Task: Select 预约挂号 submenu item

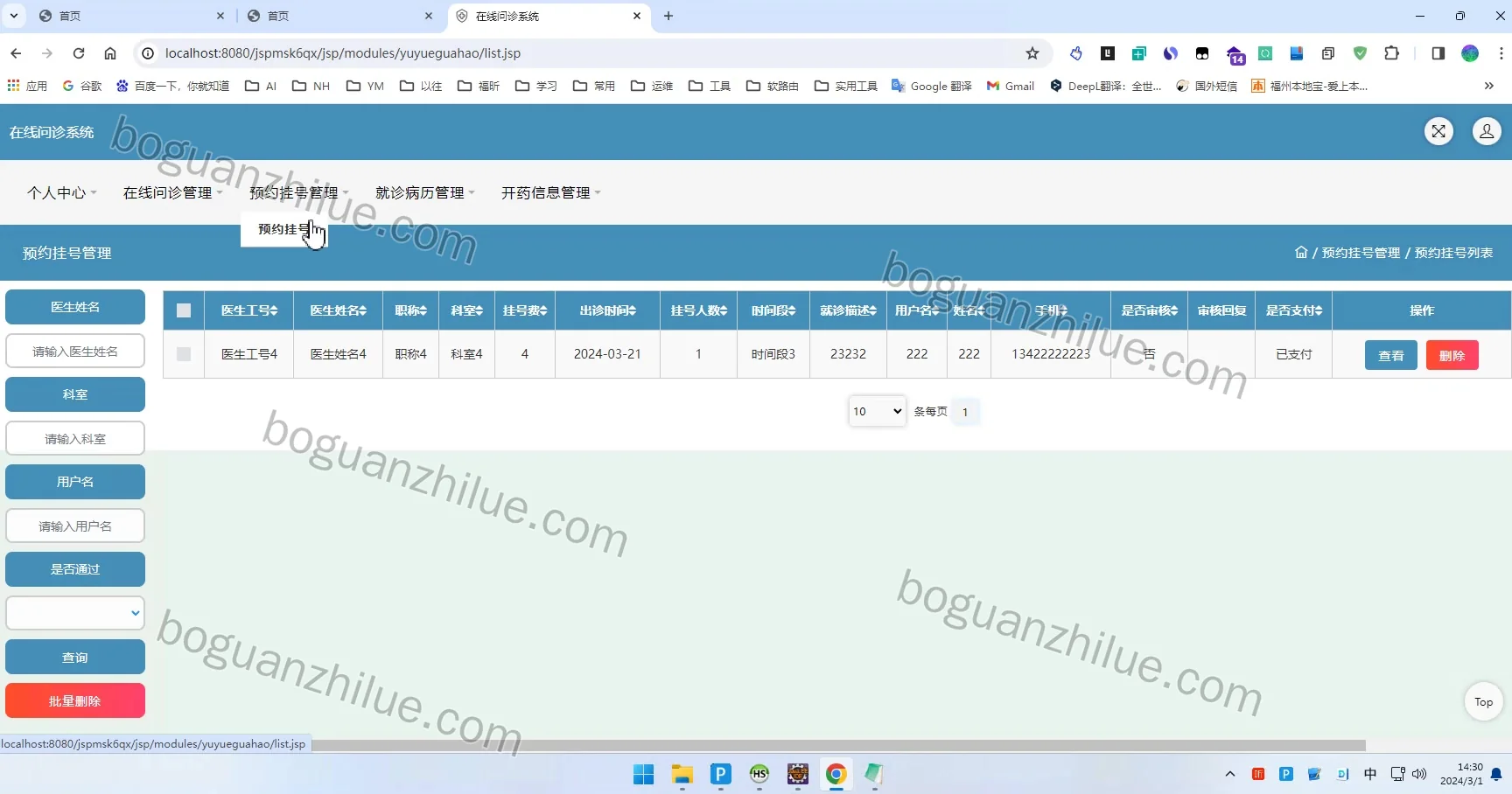Action: click(284, 229)
